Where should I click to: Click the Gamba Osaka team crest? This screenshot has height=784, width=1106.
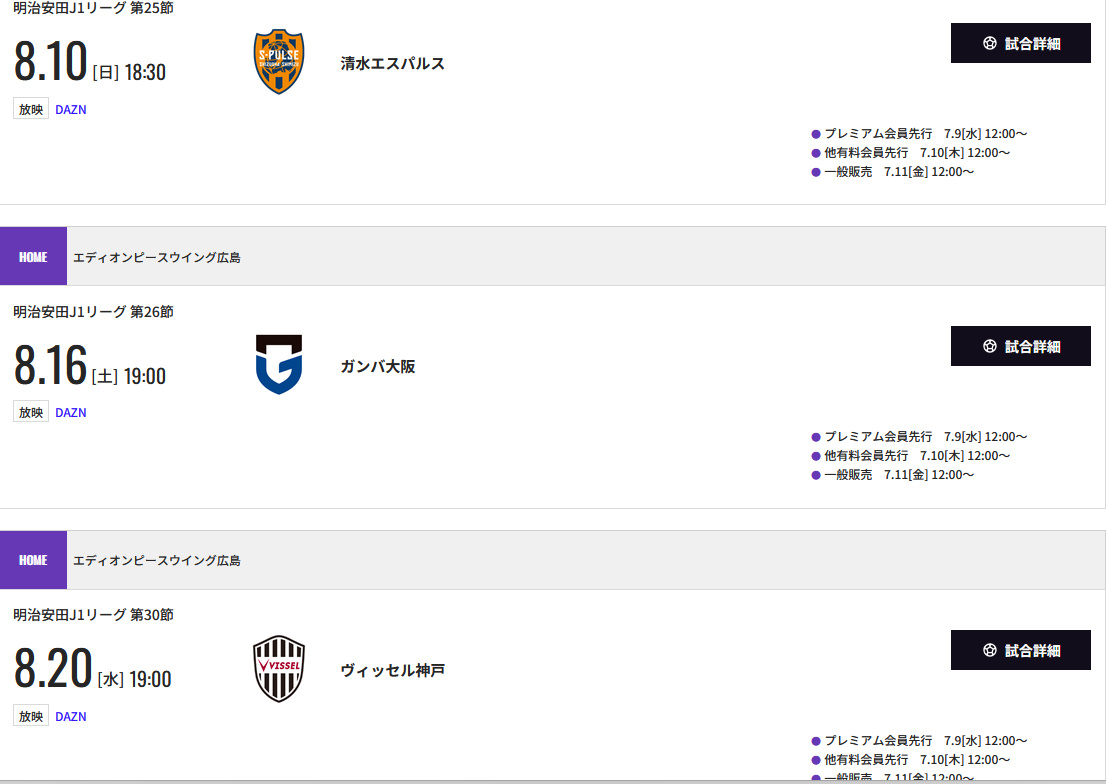pos(279,365)
